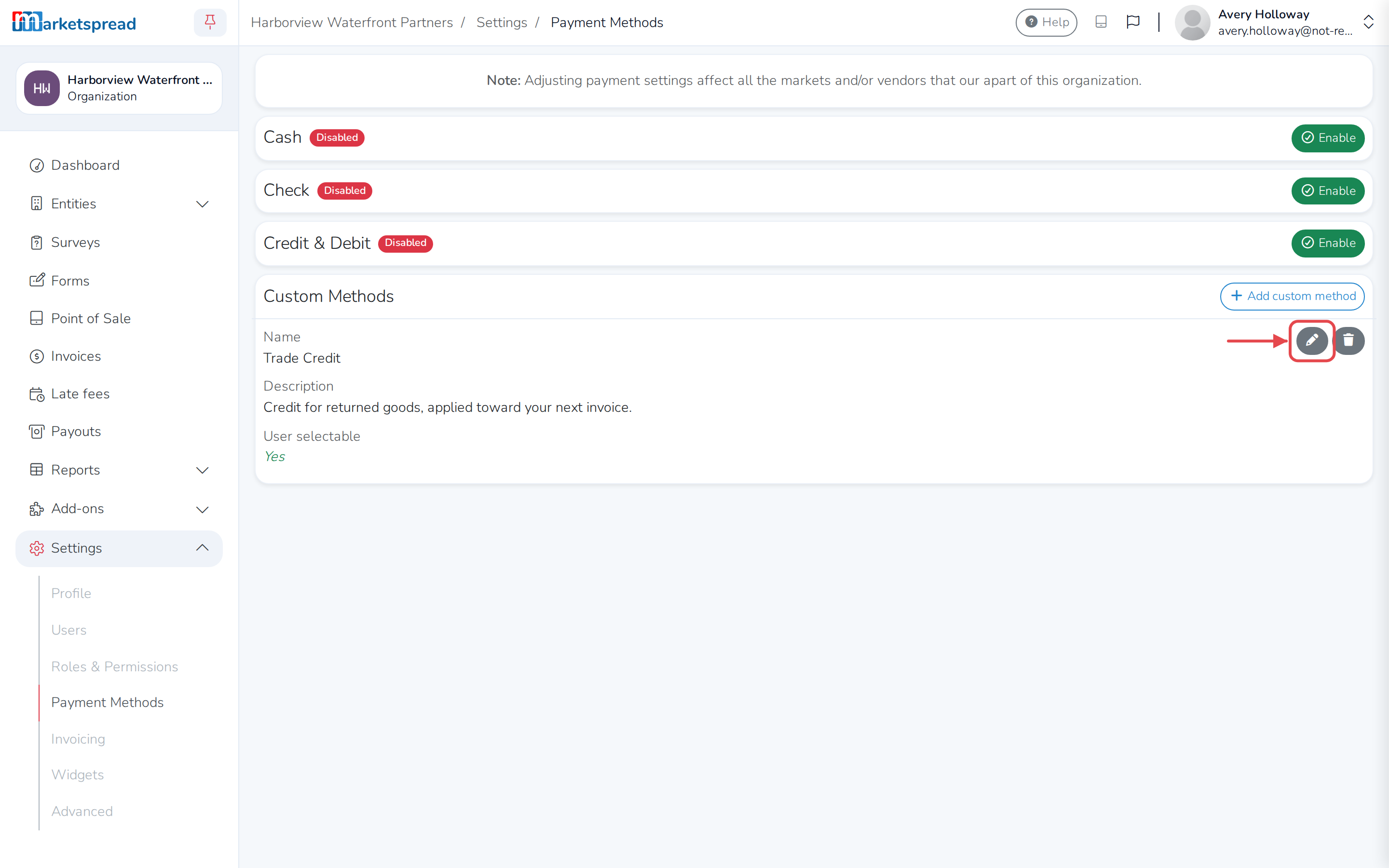Go to Surveys in the sidebar

pos(119,242)
